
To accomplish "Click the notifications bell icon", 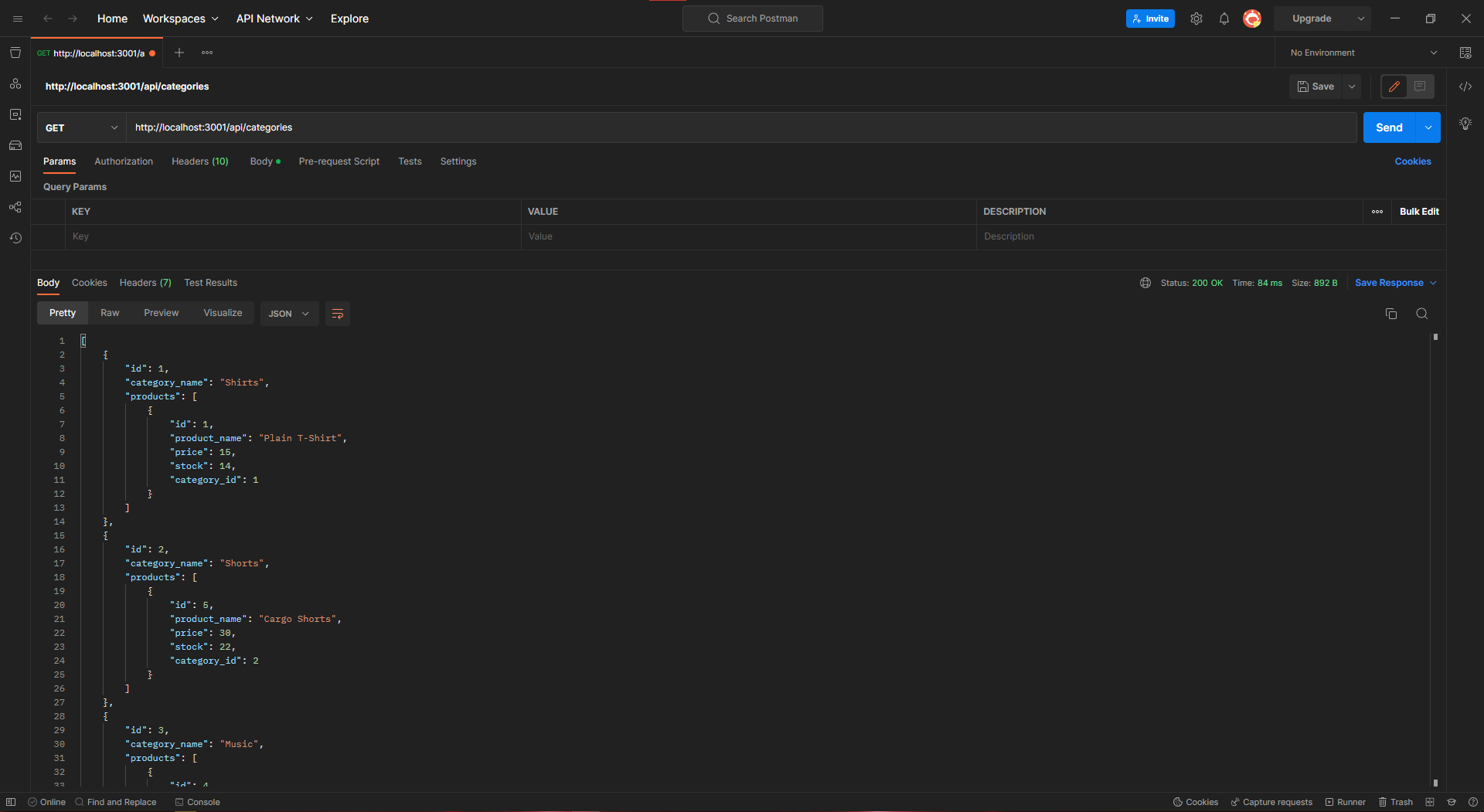I will (1224, 19).
